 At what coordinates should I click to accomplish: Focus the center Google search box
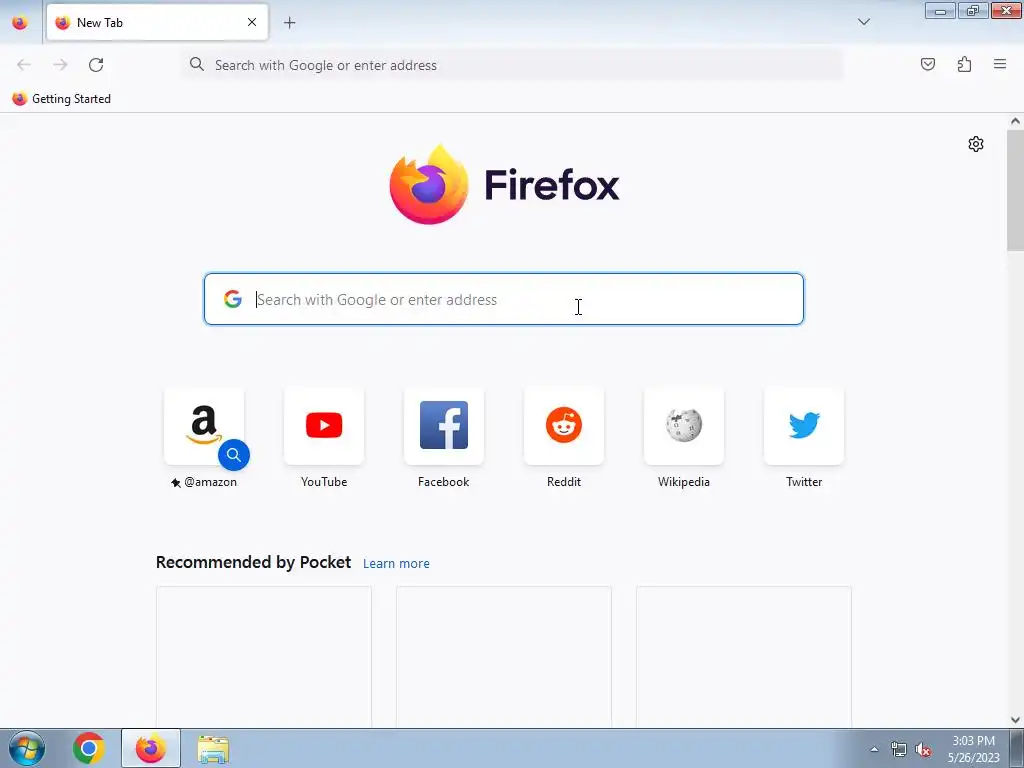click(504, 299)
